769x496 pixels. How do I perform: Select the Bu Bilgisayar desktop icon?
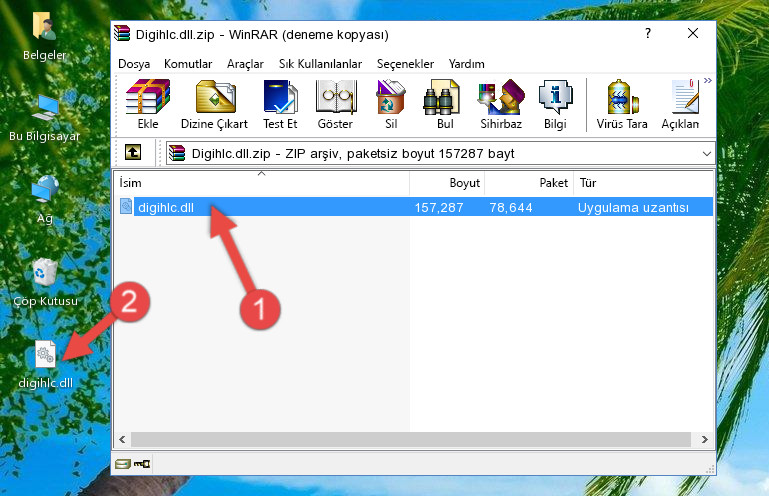pyautogui.click(x=44, y=118)
